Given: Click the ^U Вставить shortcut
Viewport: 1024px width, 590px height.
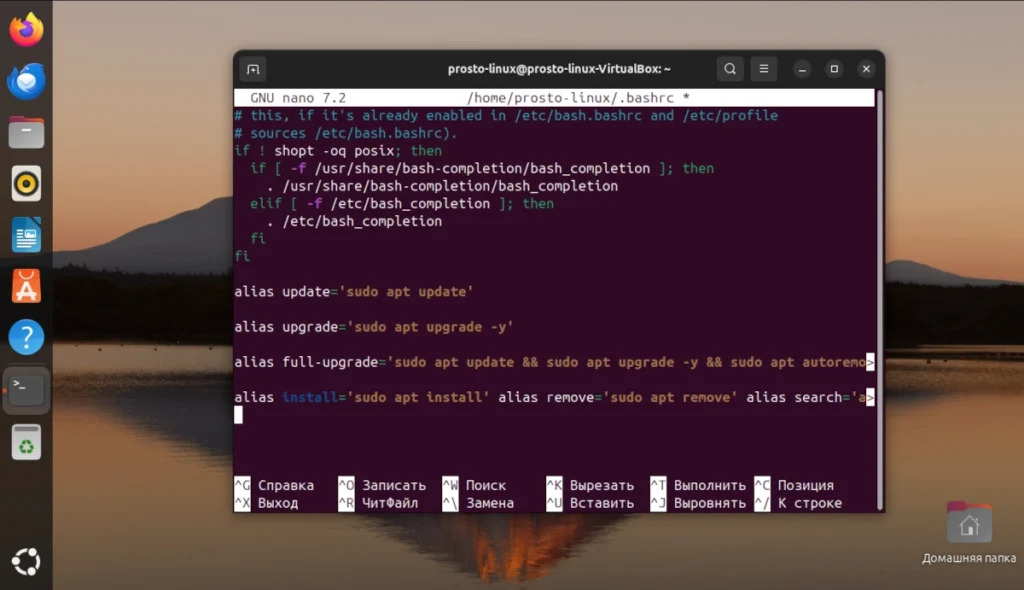Looking at the screenshot, I should (x=590, y=503).
